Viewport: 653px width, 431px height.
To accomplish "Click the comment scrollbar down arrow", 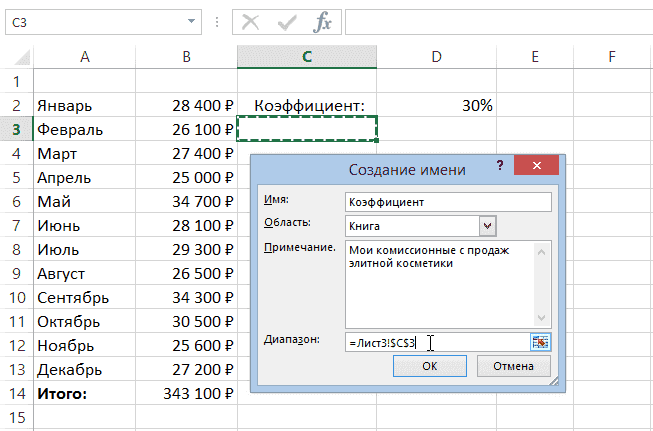I will click(541, 318).
